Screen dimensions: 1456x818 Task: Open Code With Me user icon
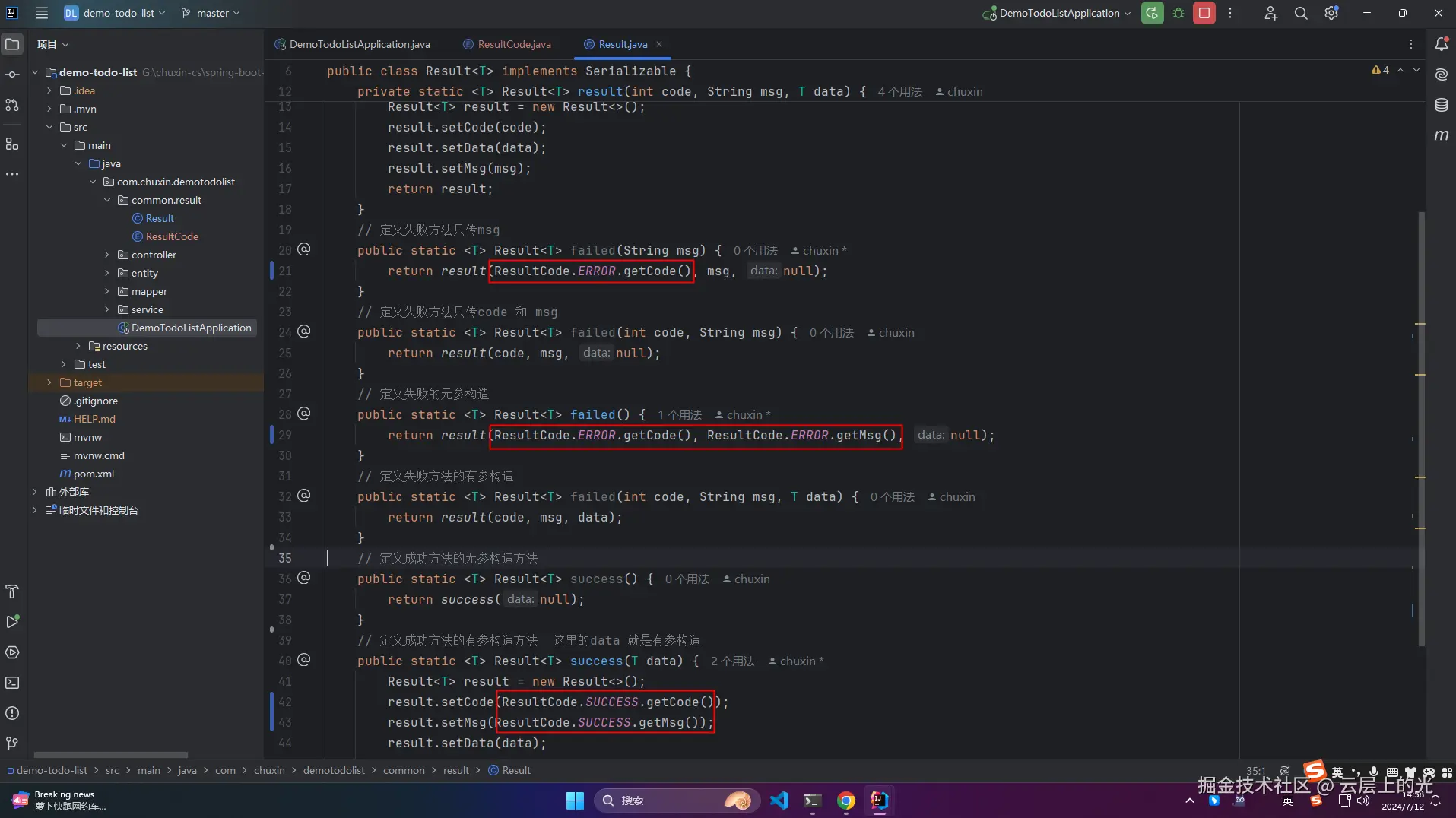tap(1270, 13)
